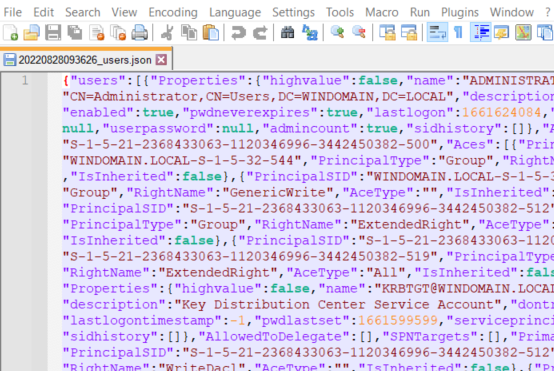Click the Save All toolbar icon
This screenshot has height=371, width=554.
(75, 33)
